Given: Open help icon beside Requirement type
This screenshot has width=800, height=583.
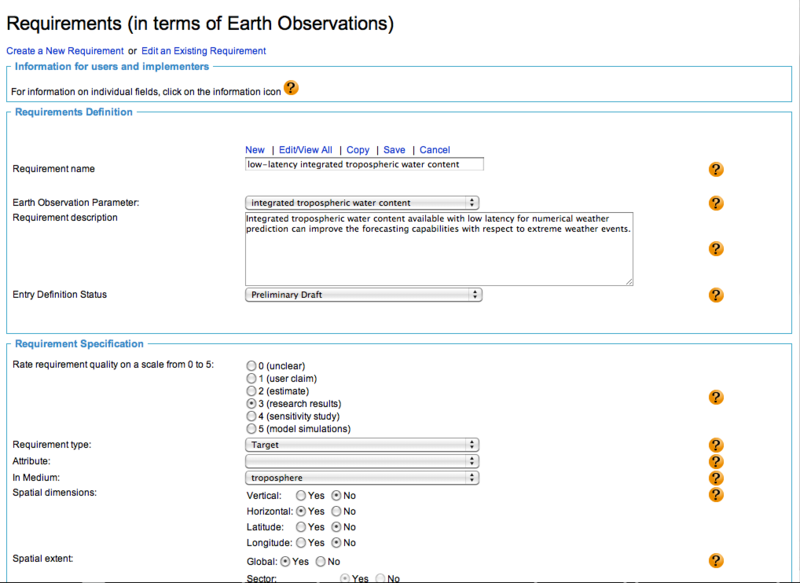Looking at the screenshot, I should pos(715,445).
